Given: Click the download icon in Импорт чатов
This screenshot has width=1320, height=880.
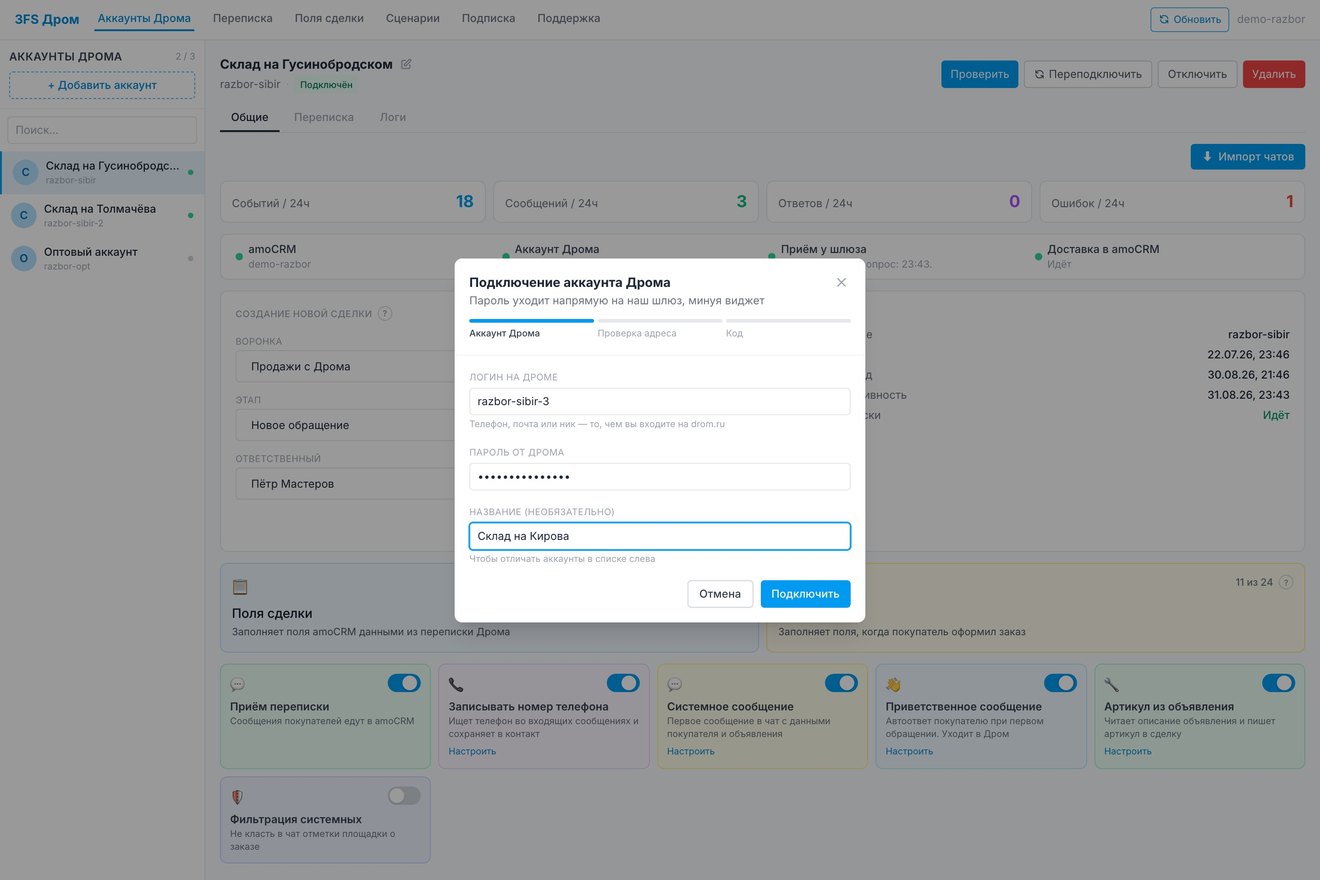Looking at the screenshot, I should (1207, 156).
